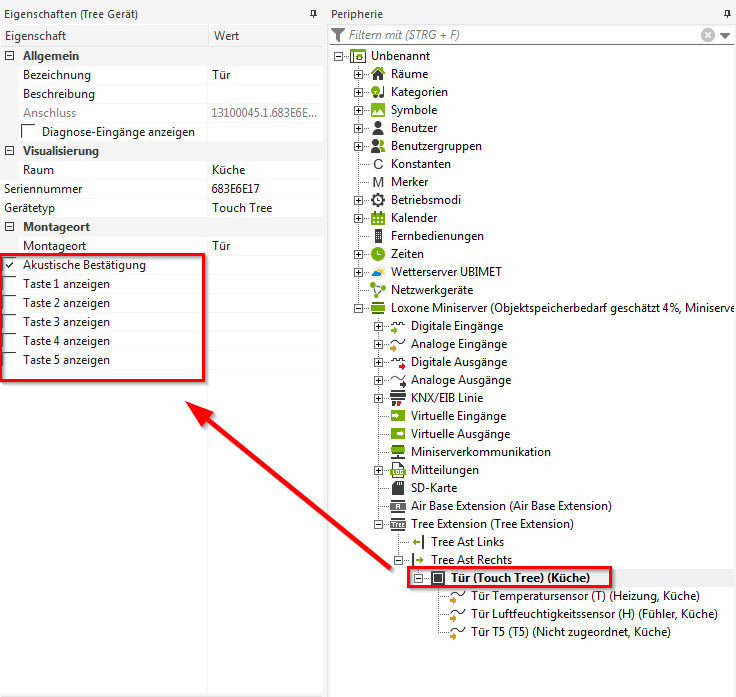
Task: Click the Konstanten C icon
Action: [378, 164]
